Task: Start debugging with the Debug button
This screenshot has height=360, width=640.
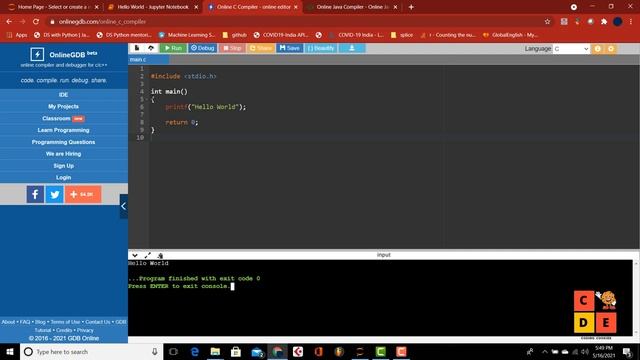Action: 202,48
